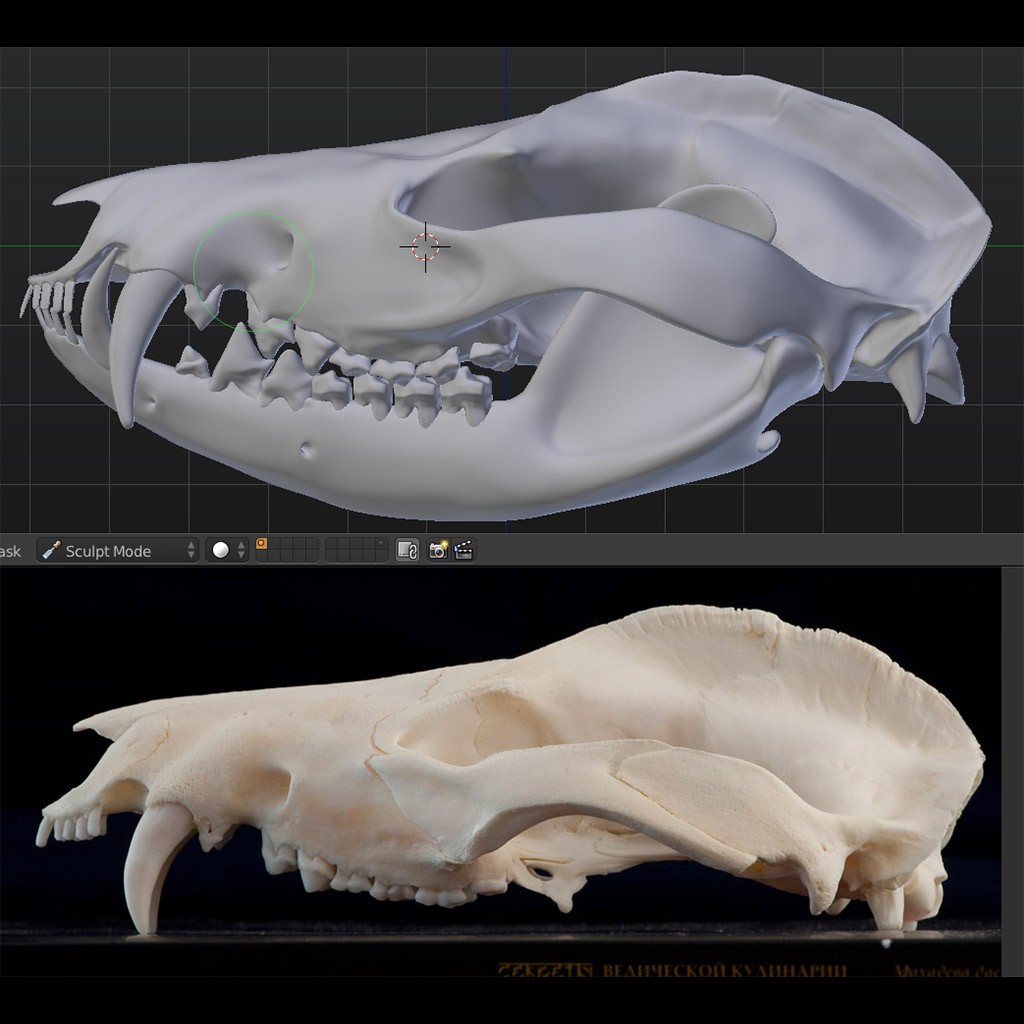
Task: Open the Mask menu in the header
Action: [x=8, y=550]
